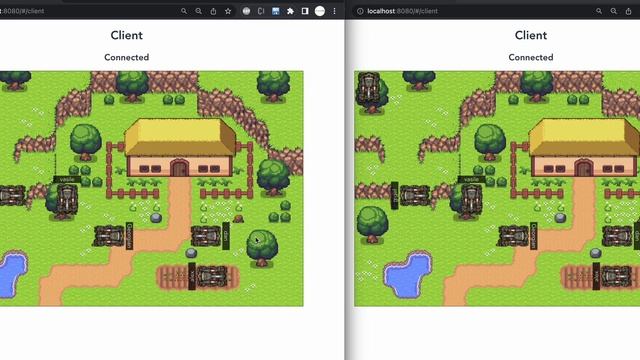
Task: Select the tank labeled vasile in left game
Action: pyautogui.click(x=67, y=199)
